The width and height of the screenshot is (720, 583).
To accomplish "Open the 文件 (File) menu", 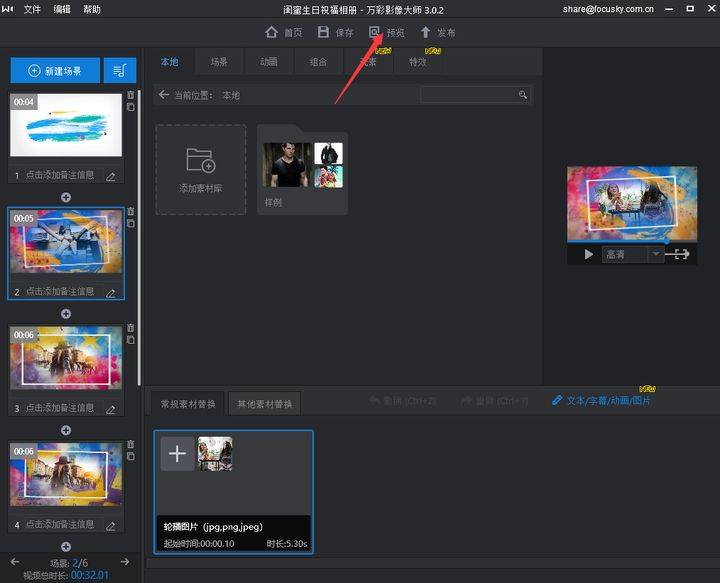I will click(32, 9).
